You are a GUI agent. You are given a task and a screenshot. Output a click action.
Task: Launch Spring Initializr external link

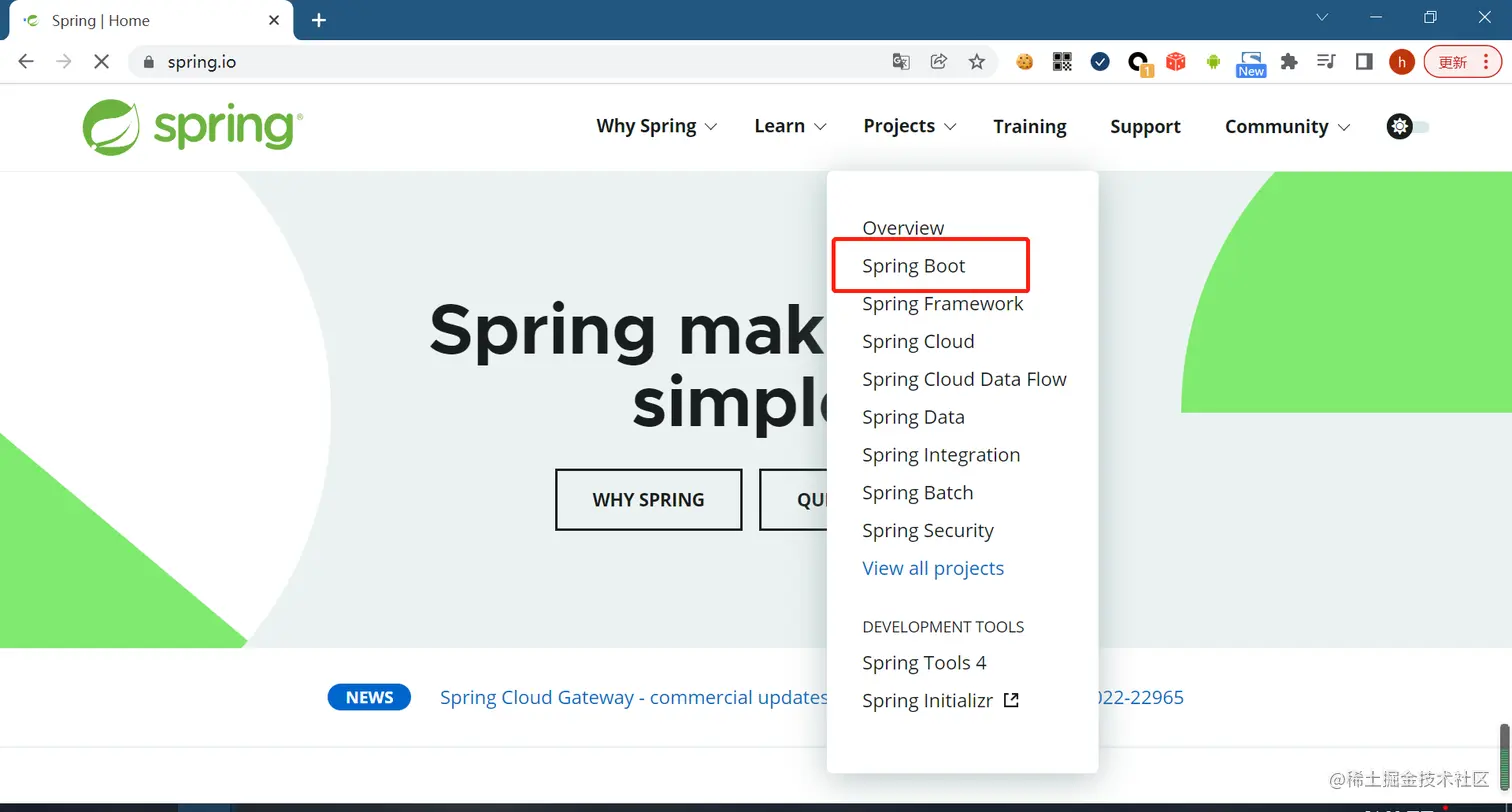(940, 701)
